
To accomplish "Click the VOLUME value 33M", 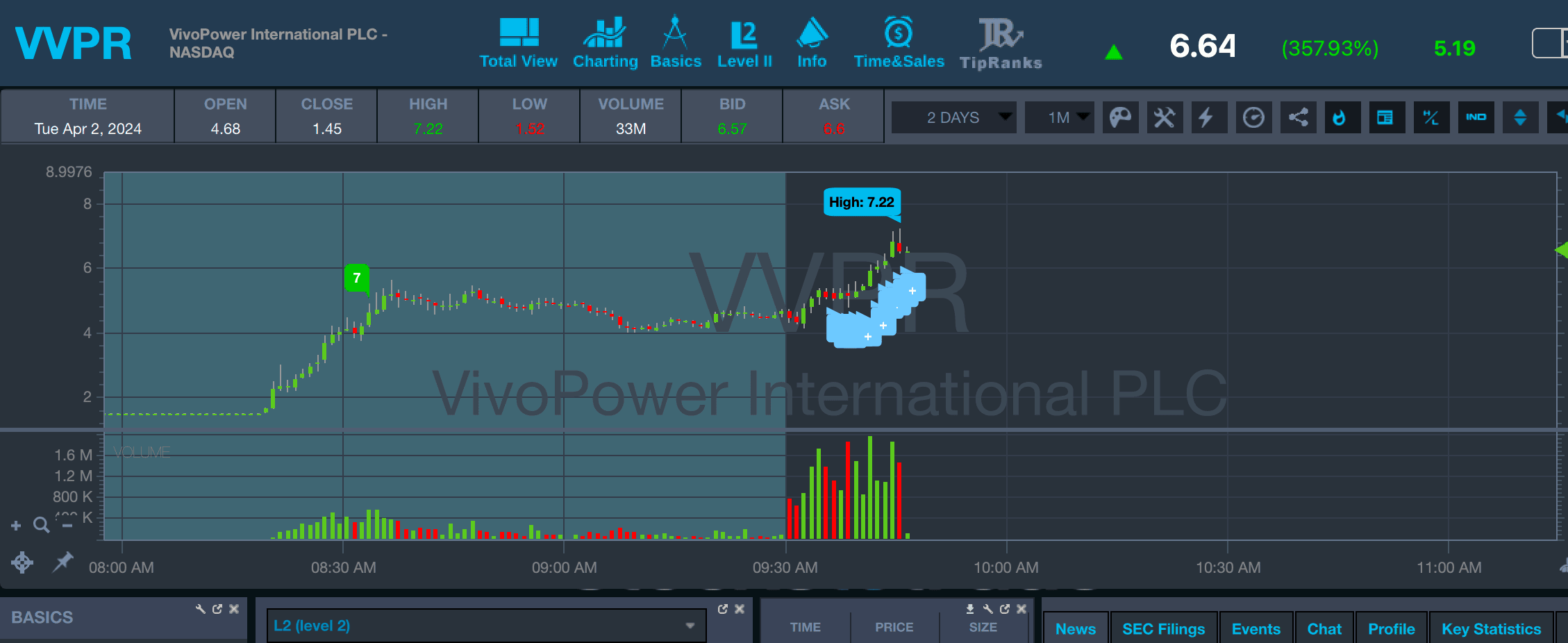I will 631,128.
